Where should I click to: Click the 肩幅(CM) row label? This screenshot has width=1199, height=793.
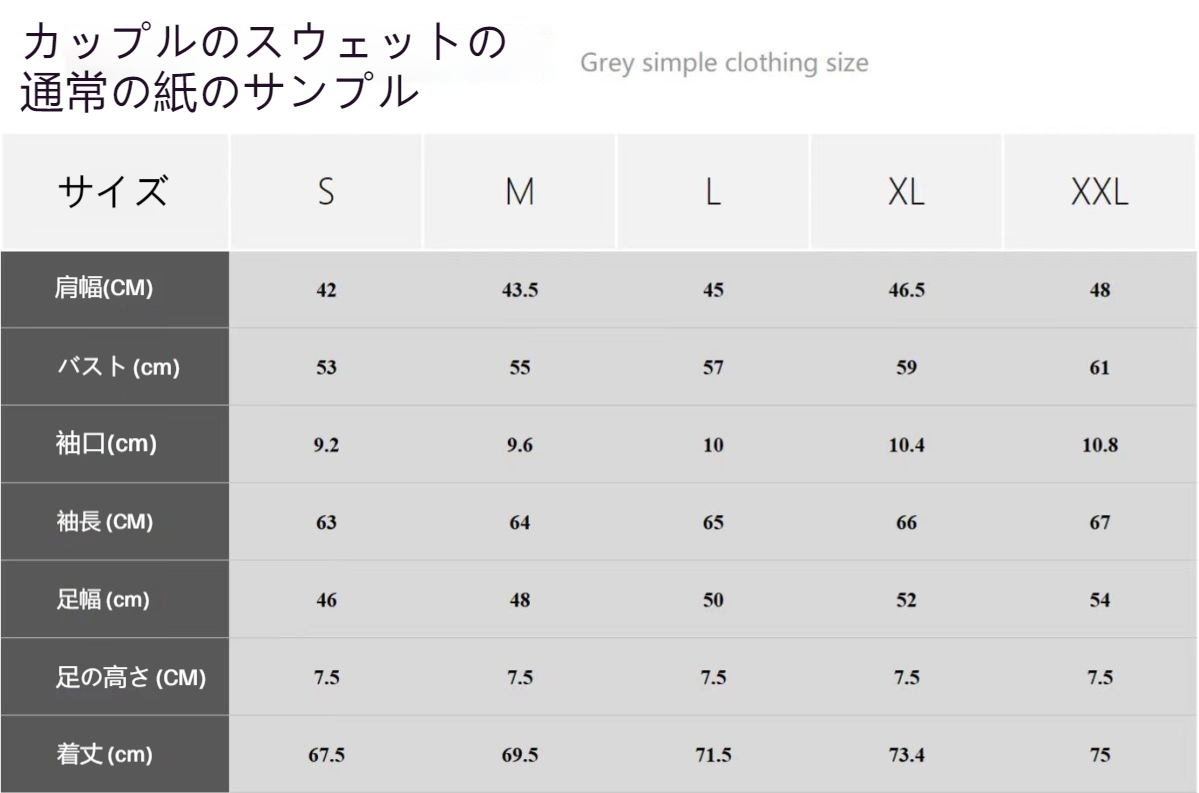(103, 290)
